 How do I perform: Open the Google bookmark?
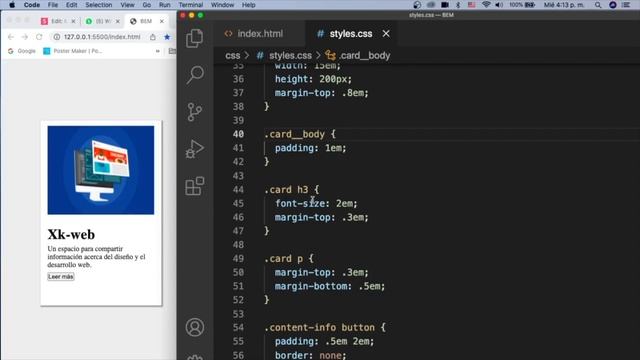pos(22,51)
